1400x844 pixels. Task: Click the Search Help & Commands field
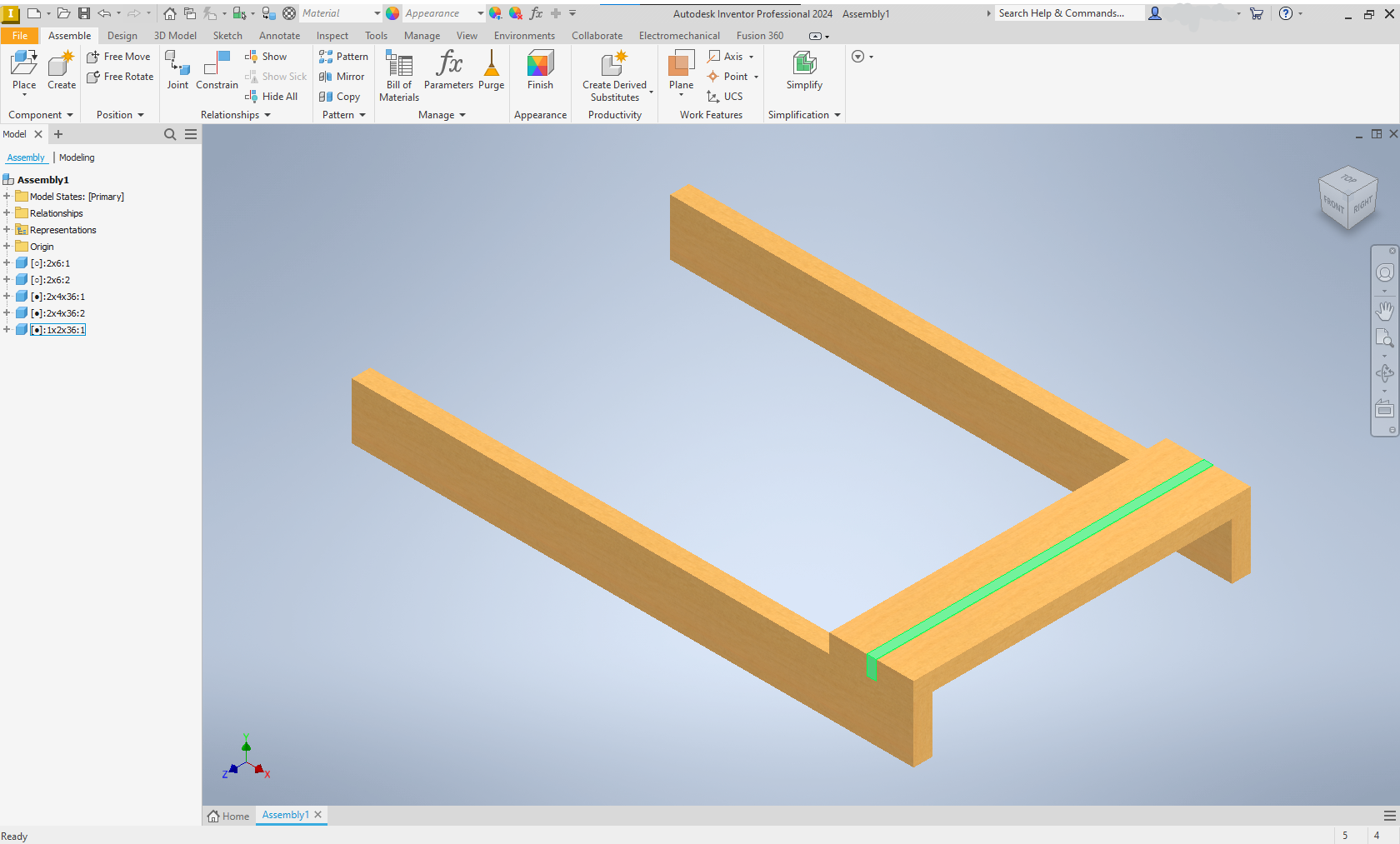coord(1068,13)
